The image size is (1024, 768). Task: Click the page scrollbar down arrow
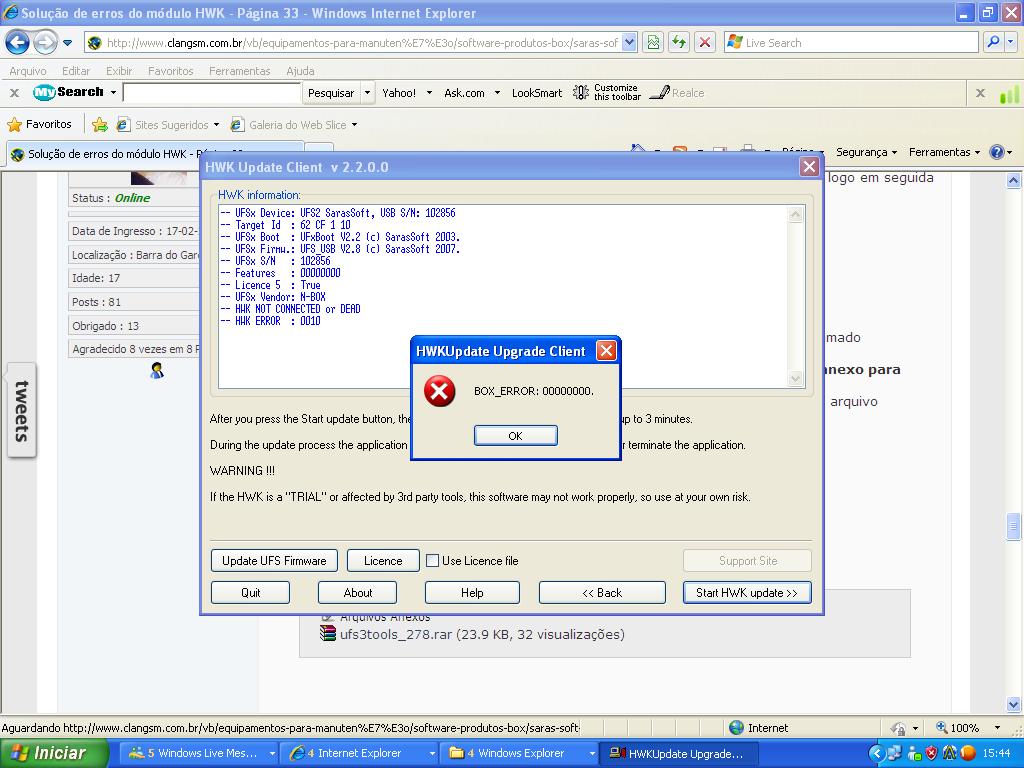[x=1013, y=704]
